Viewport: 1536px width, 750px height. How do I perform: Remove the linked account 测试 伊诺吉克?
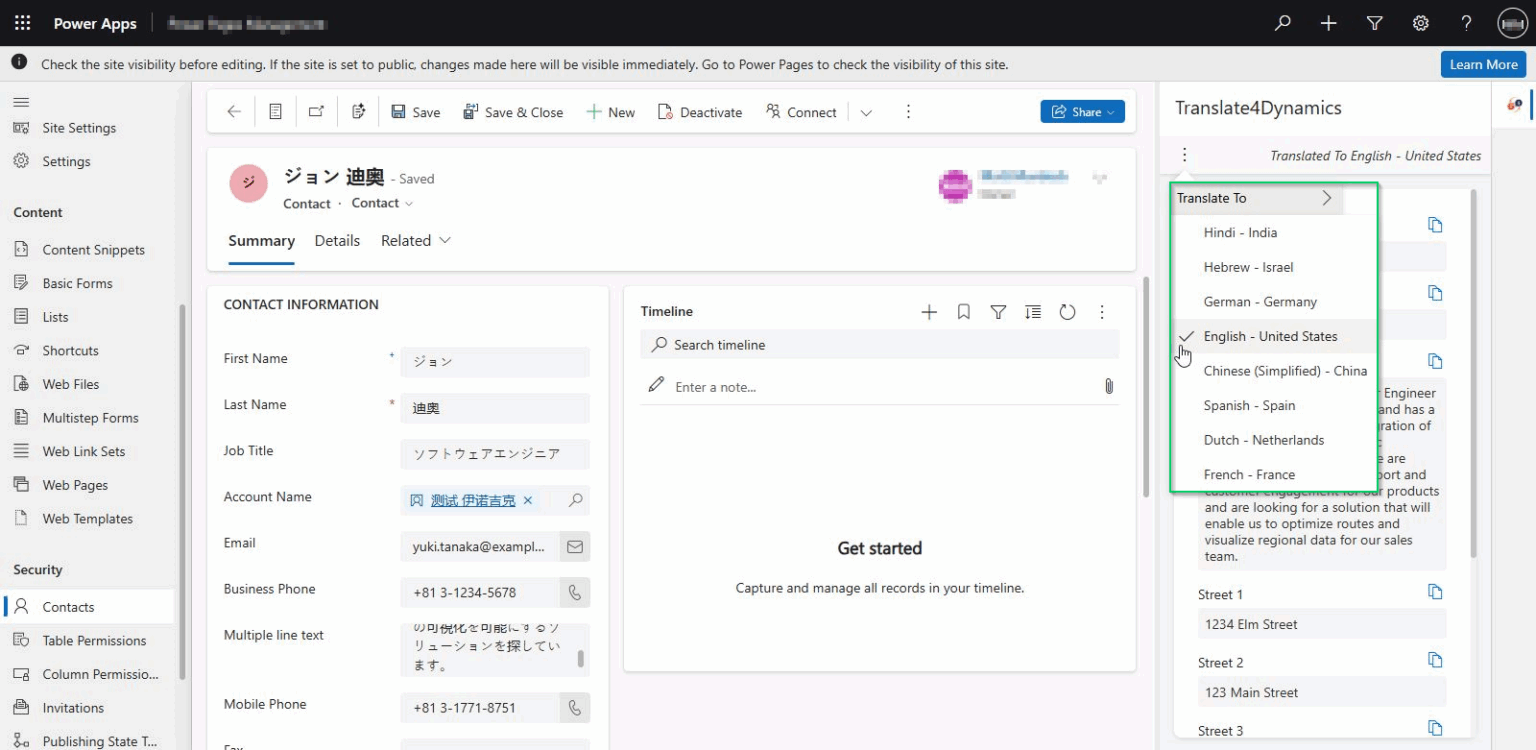(x=528, y=500)
